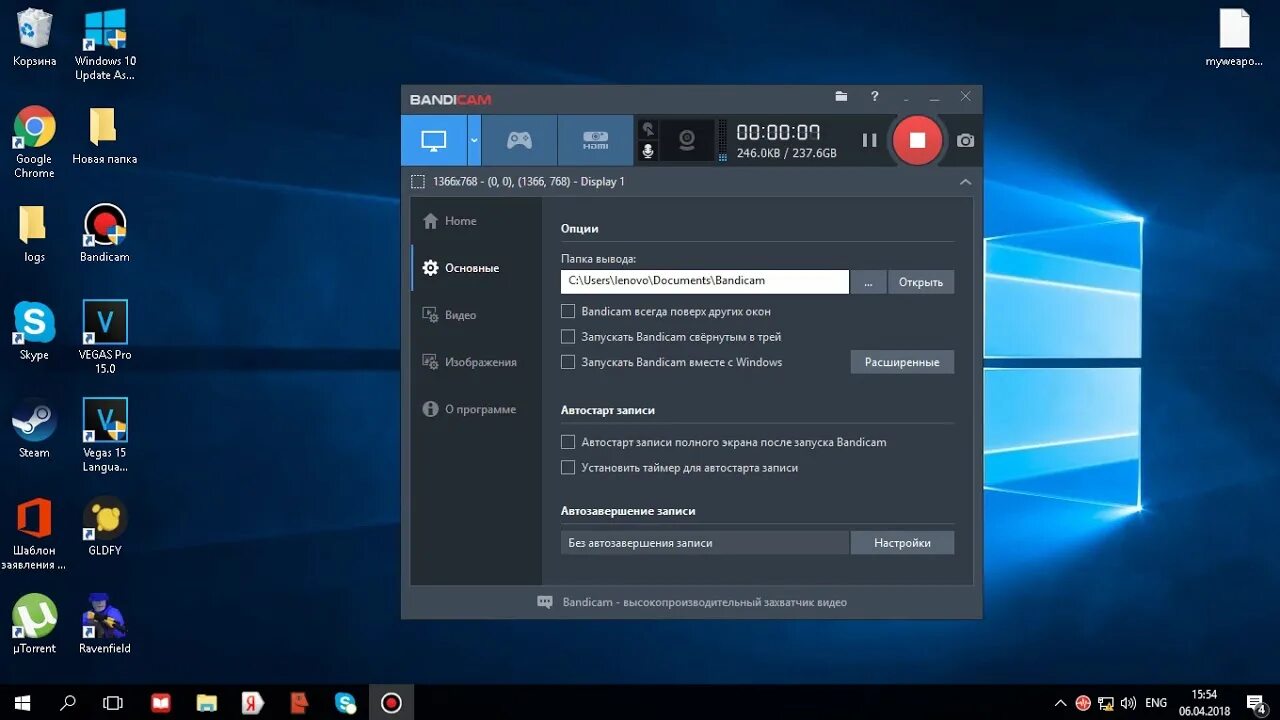Select Vegas 15 Language desktop shortcut

[x=105, y=436]
